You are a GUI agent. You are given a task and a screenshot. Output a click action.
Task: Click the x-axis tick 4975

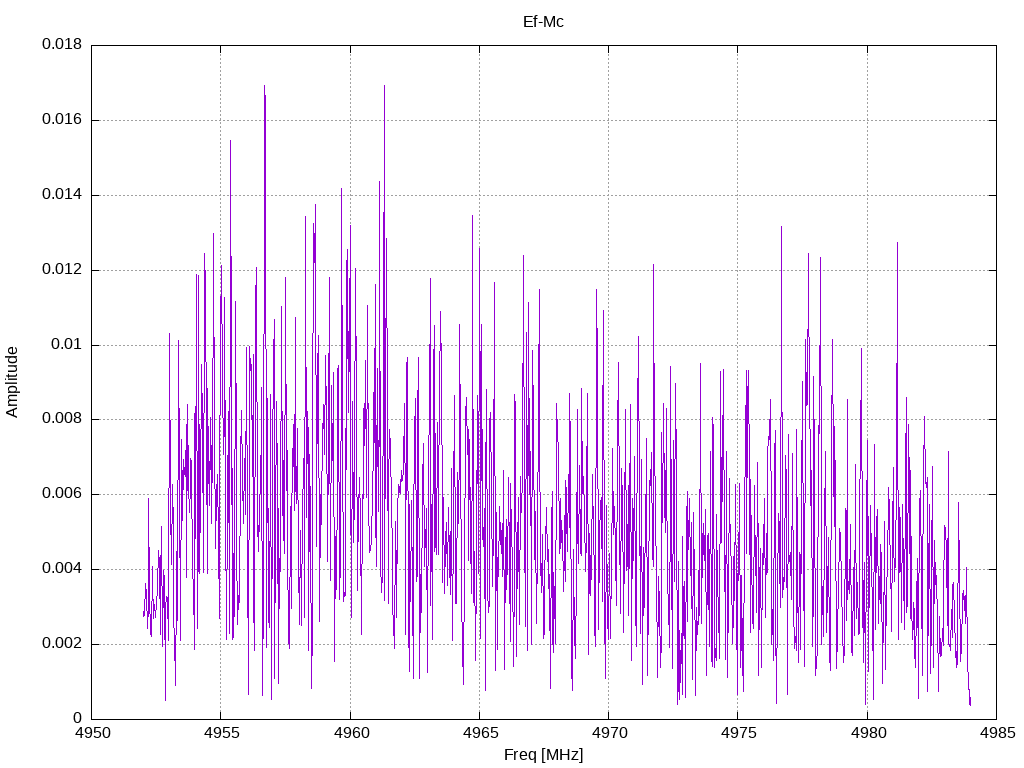click(739, 733)
